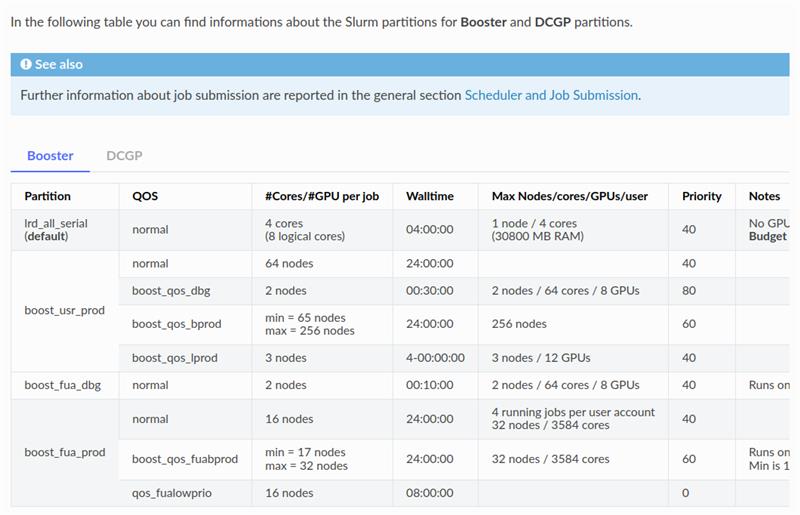Click the Notes column header
Screen dimensions: 800x515
tap(764, 196)
